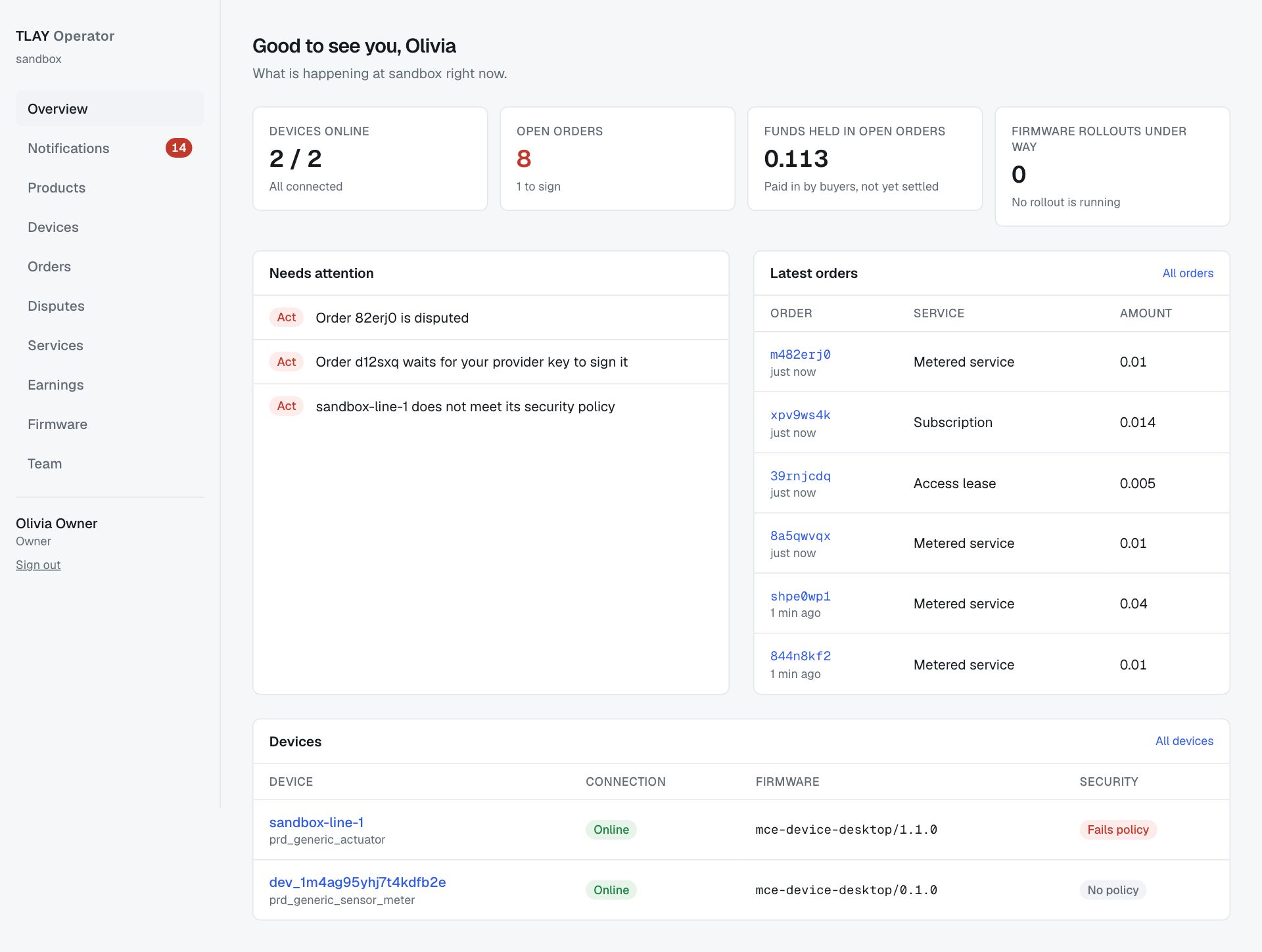Open order shpe0wp1
The image size is (1262, 952).
800,597
